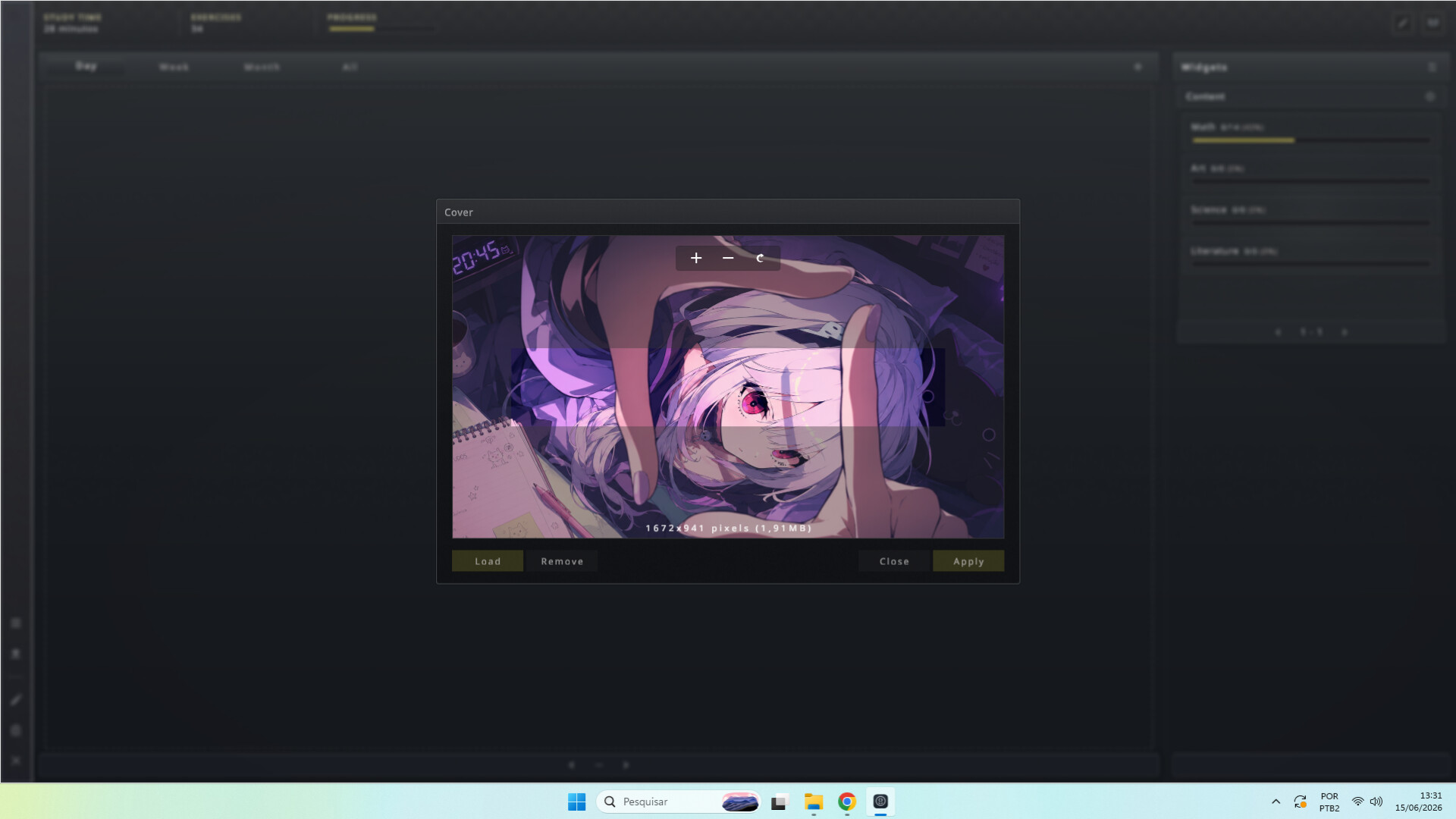Open the clock showing 13:31

(1418, 802)
